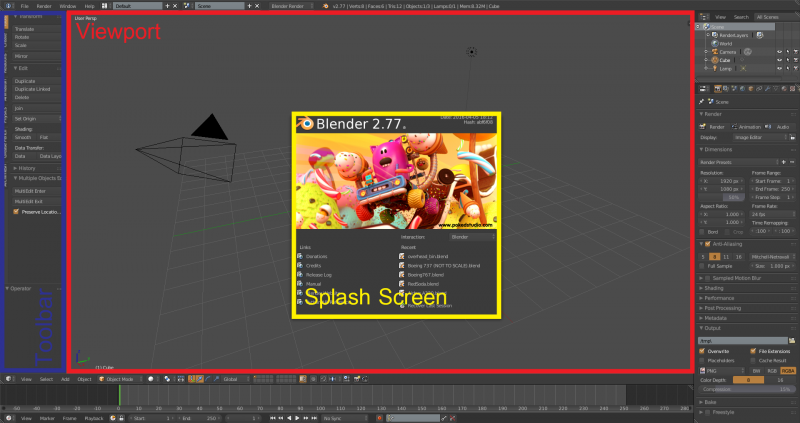
Task: Click the lock time range padlock icon
Action: coord(121,418)
